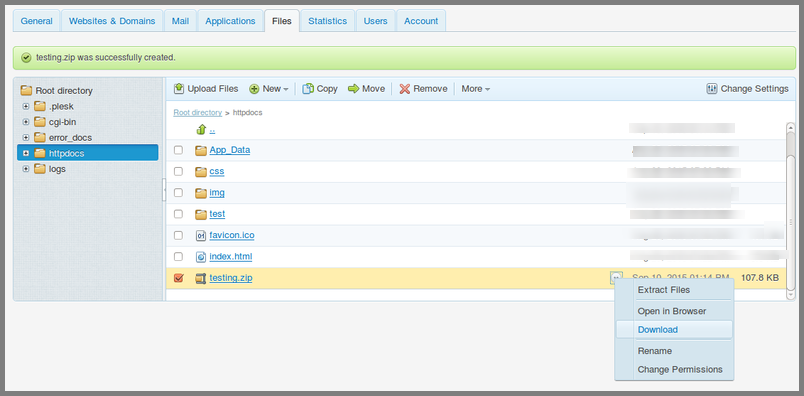This screenshot has height=396, width=804.
Task: Click the green Move arrow icon
Action: click(353, 89)
